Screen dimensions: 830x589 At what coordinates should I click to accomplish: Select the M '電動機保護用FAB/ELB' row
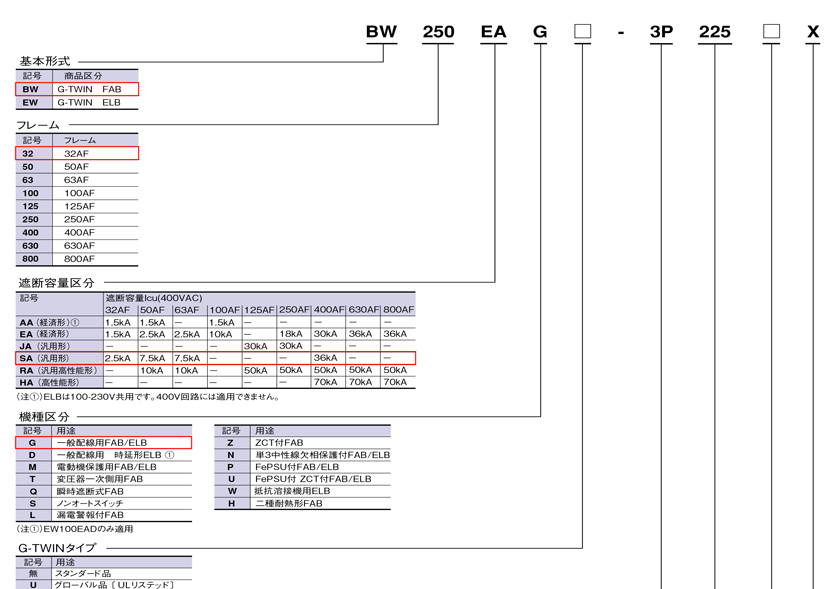click(104, 467)
